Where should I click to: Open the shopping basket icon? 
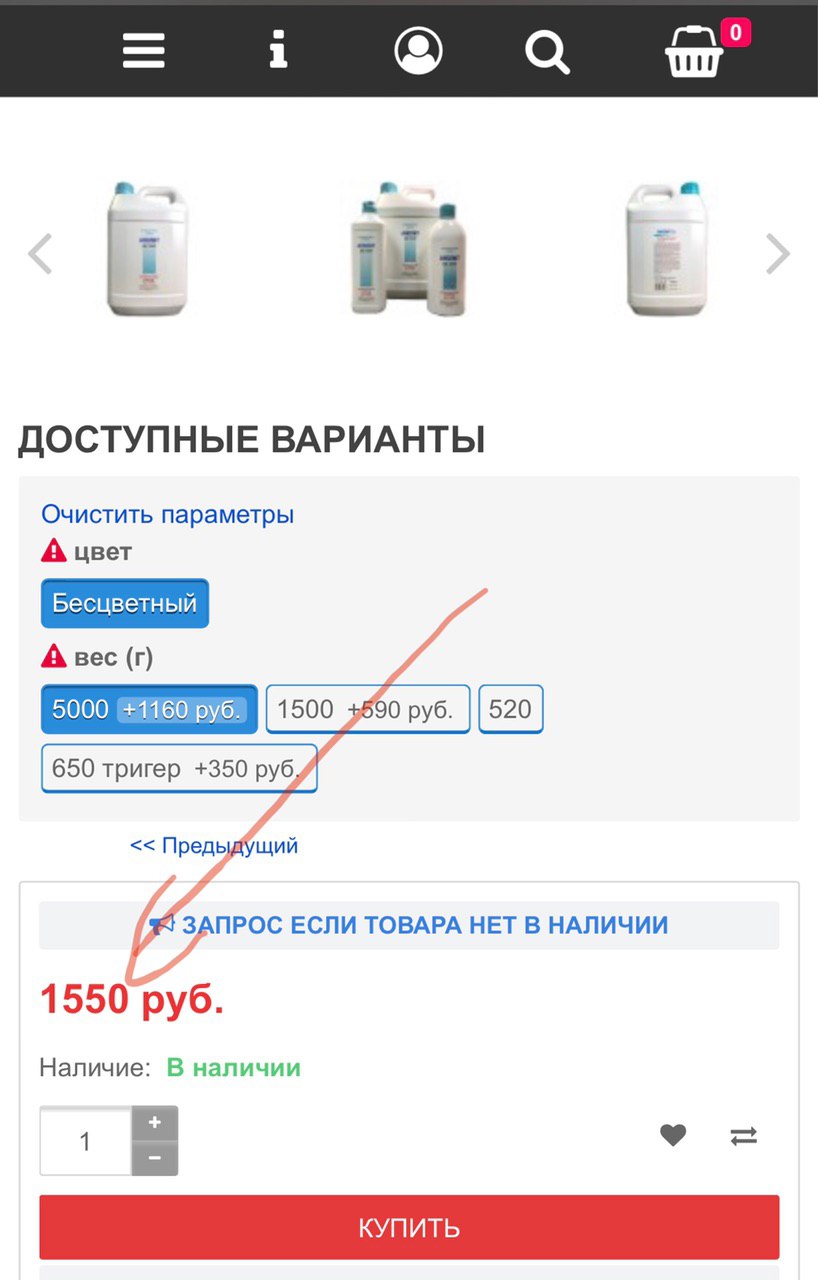coord(695,51)
